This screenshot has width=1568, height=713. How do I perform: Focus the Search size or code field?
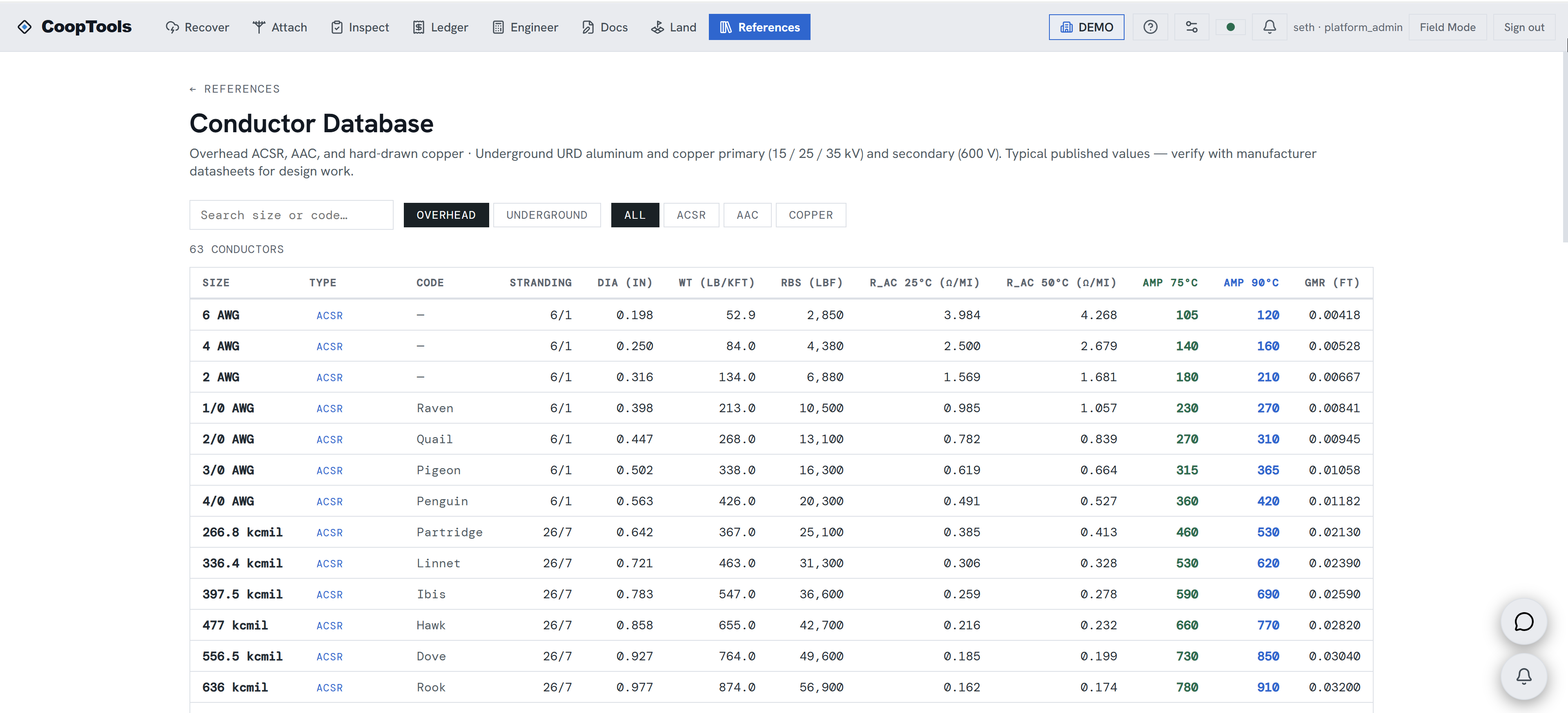click(x=291, y=215)
